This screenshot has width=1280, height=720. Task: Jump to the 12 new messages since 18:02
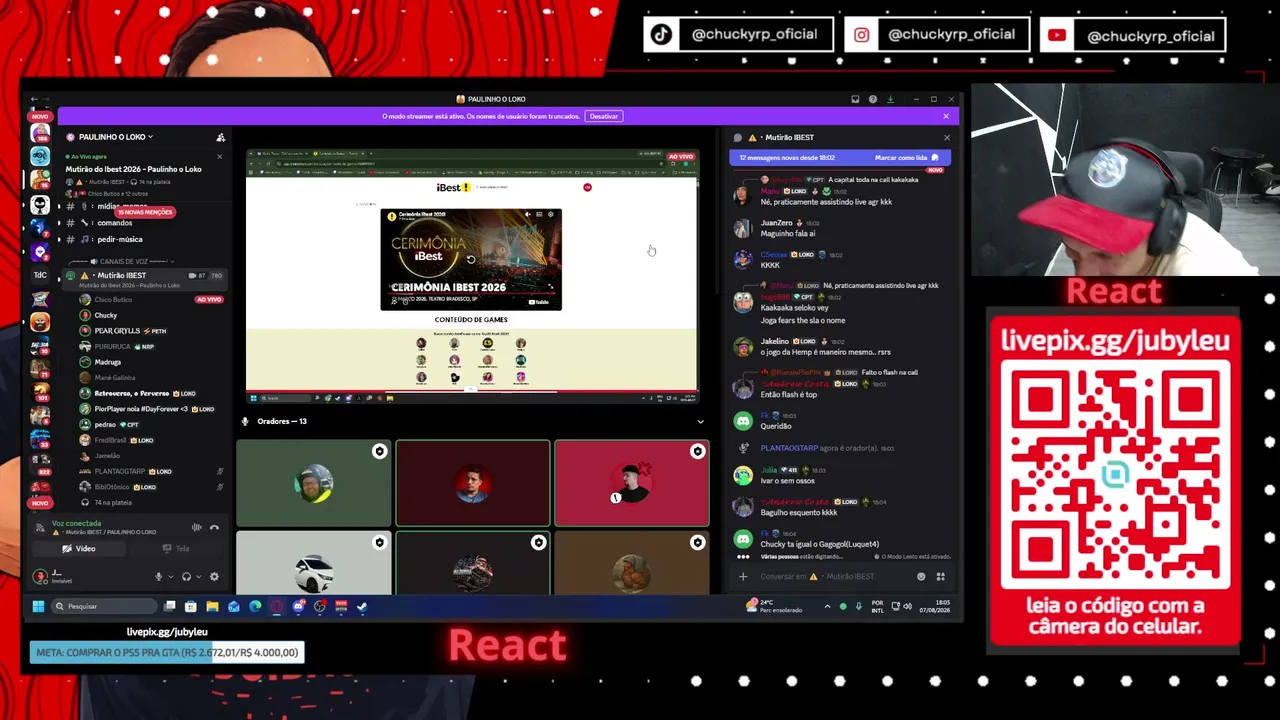(x=788, y=157)
